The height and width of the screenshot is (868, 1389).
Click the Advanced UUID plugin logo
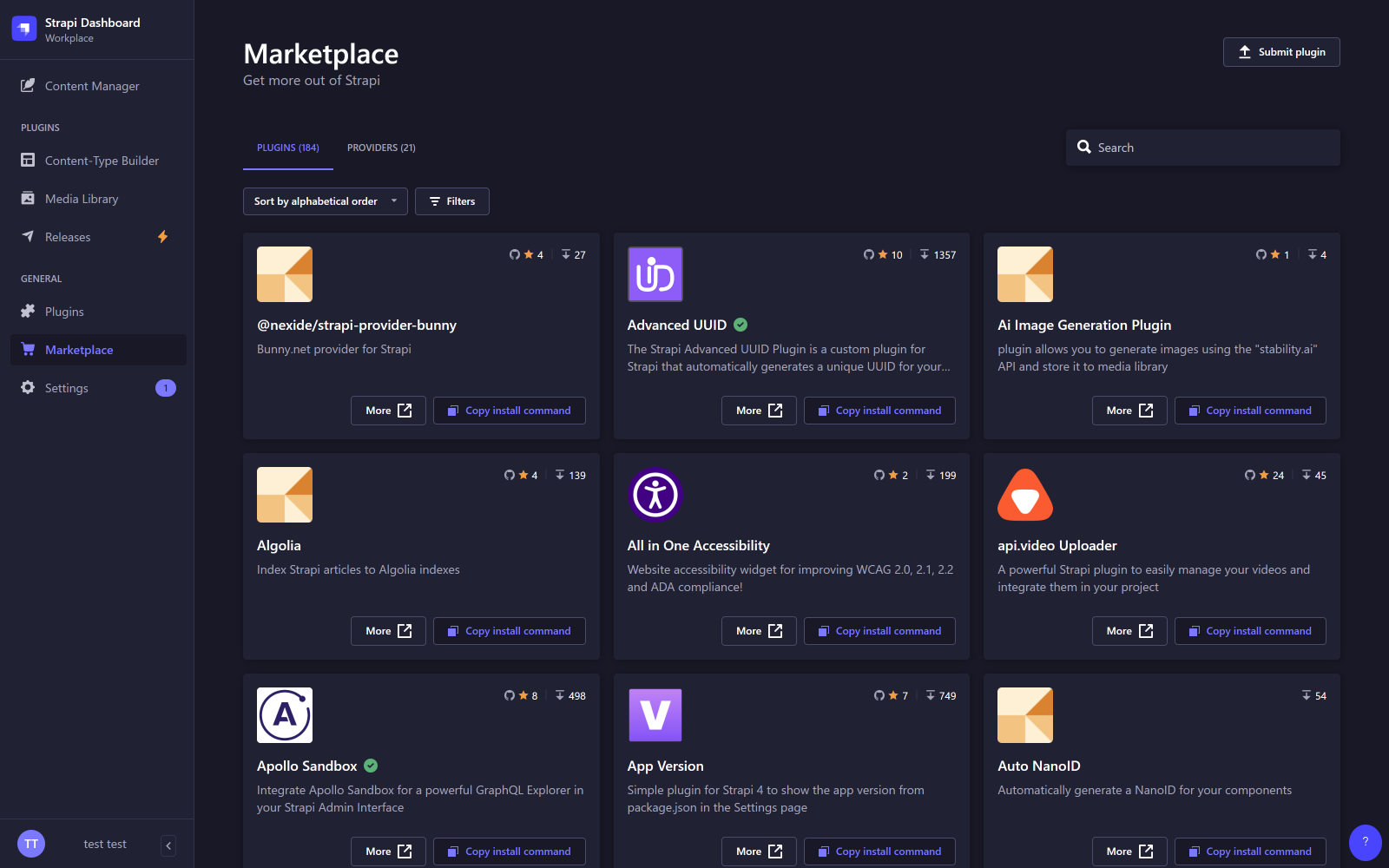pos(655,274)
